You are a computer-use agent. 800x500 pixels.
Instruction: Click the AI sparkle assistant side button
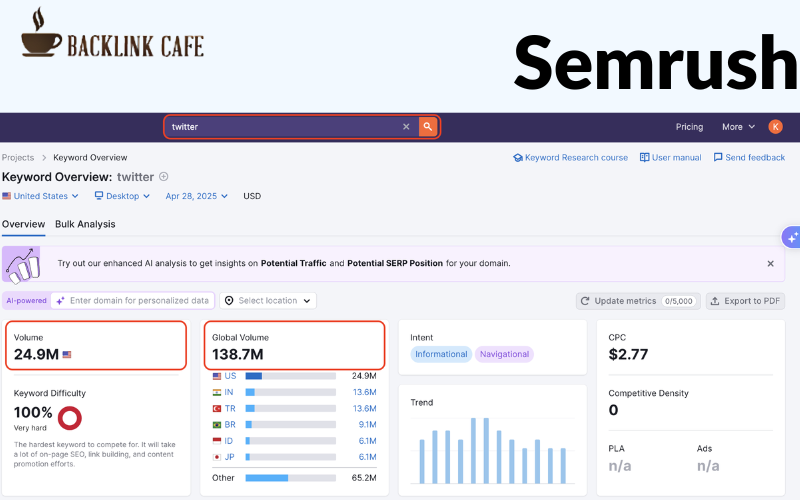tap(791, 237)
